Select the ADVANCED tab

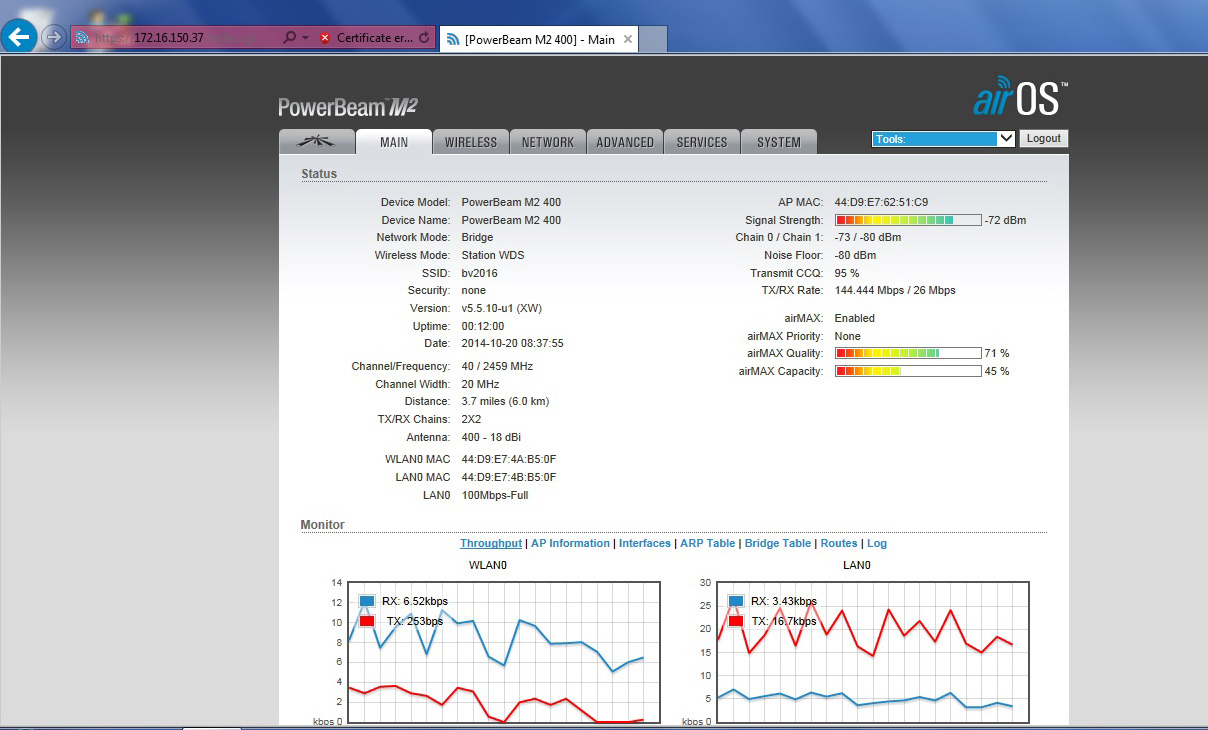point(625,142)
